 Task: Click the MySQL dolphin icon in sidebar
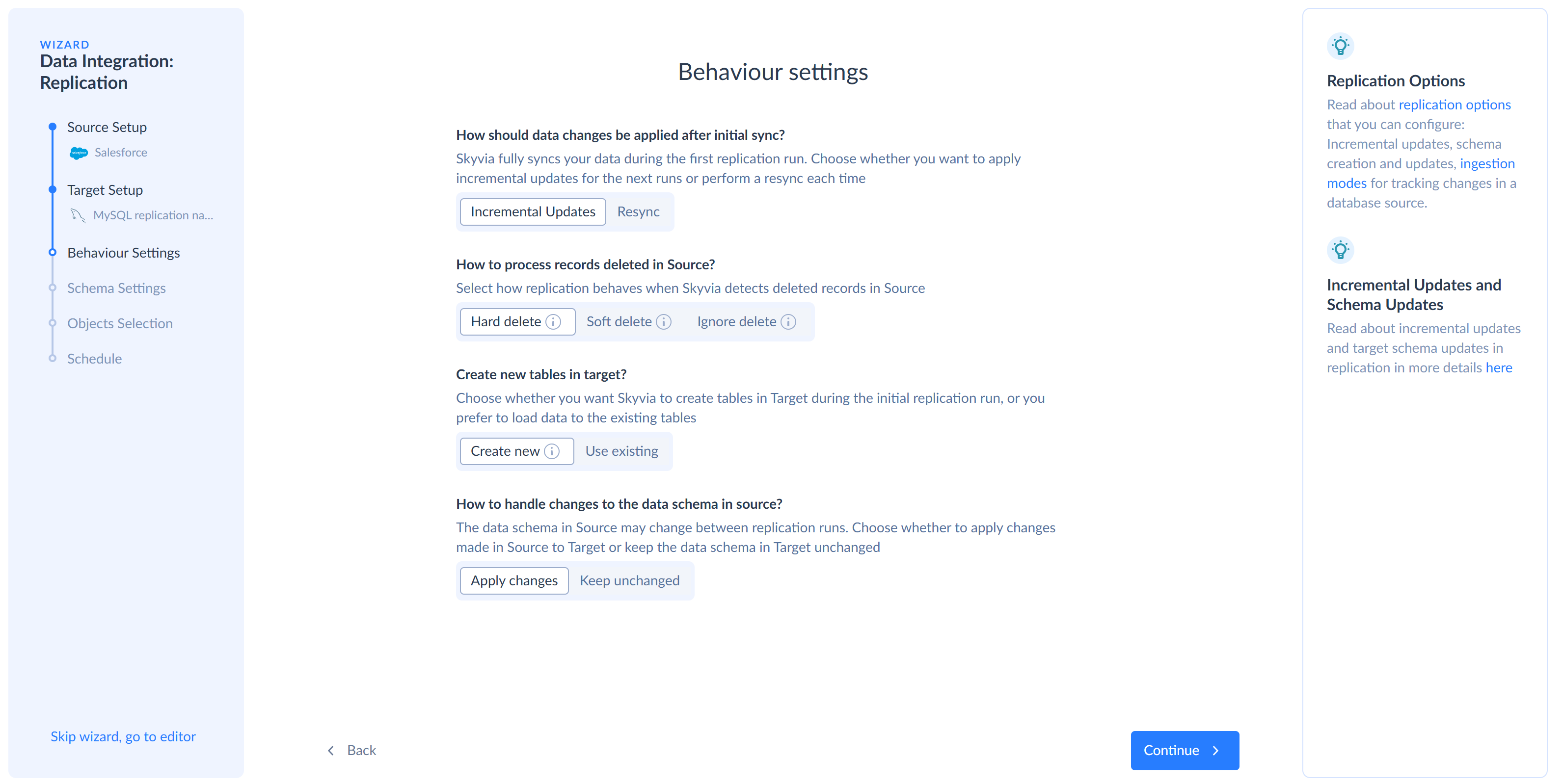[78, 215]
